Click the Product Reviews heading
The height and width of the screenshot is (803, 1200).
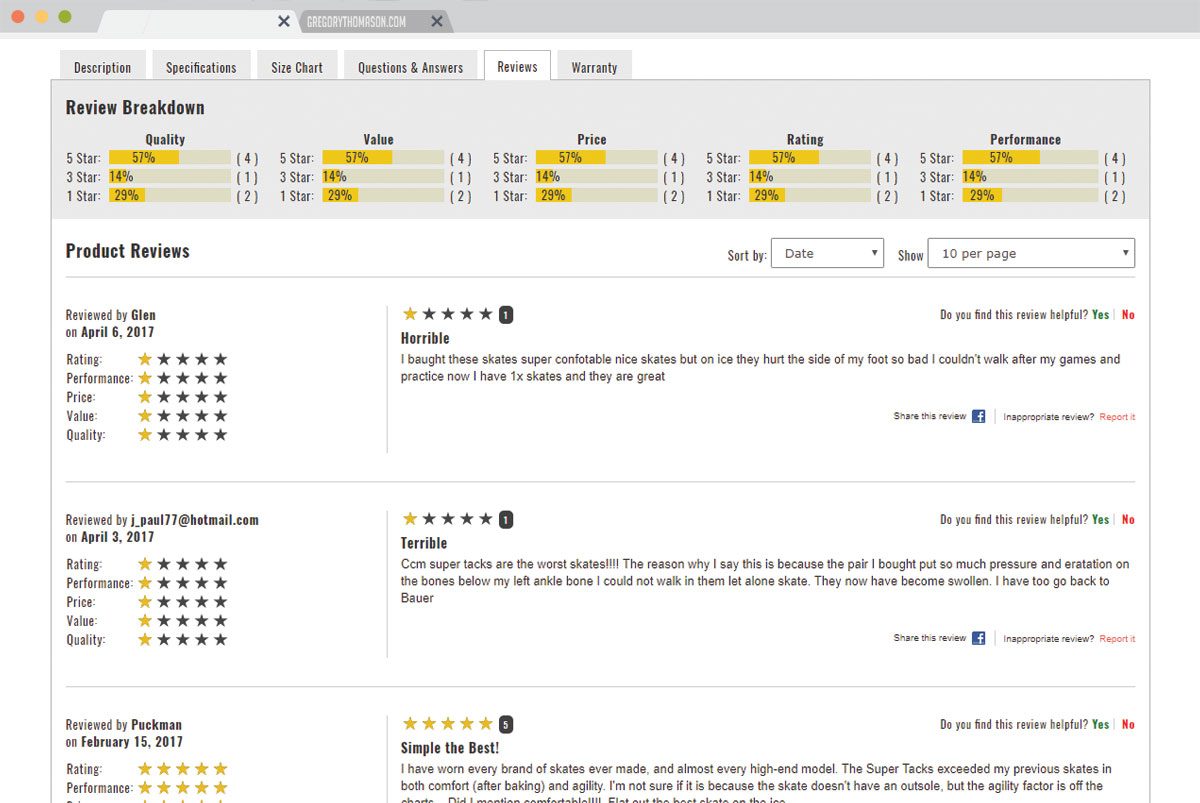(127, 251)
